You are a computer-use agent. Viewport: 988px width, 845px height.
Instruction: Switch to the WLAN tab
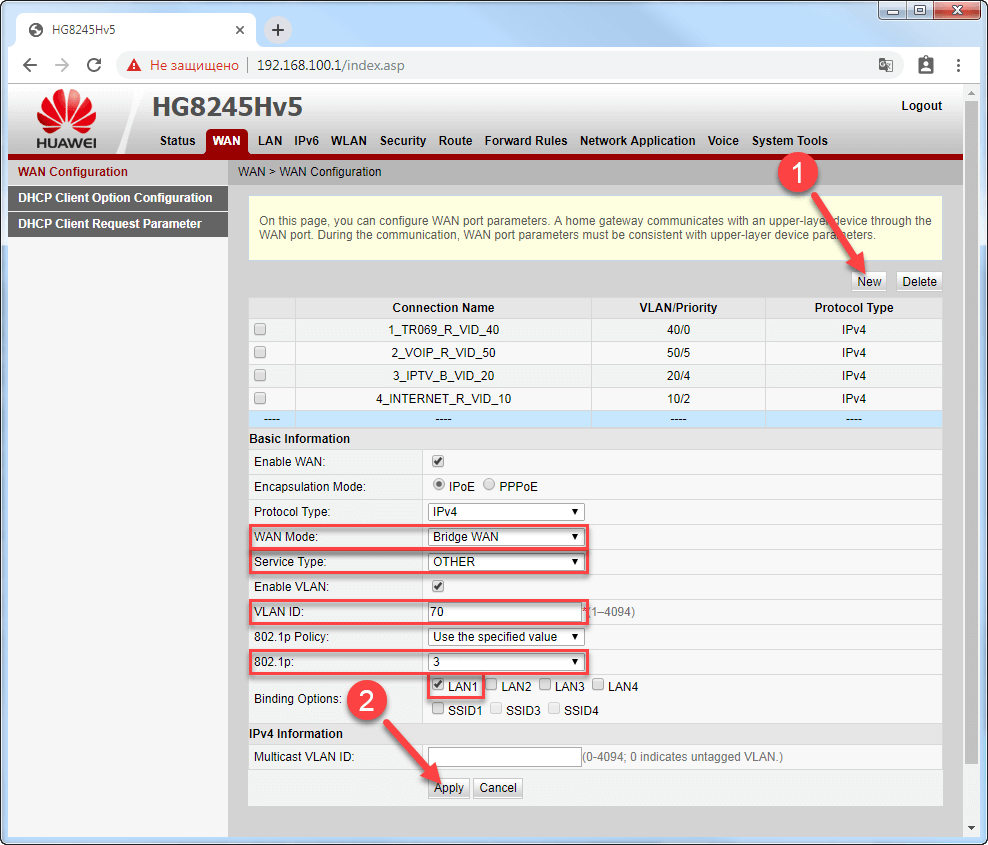349,141
